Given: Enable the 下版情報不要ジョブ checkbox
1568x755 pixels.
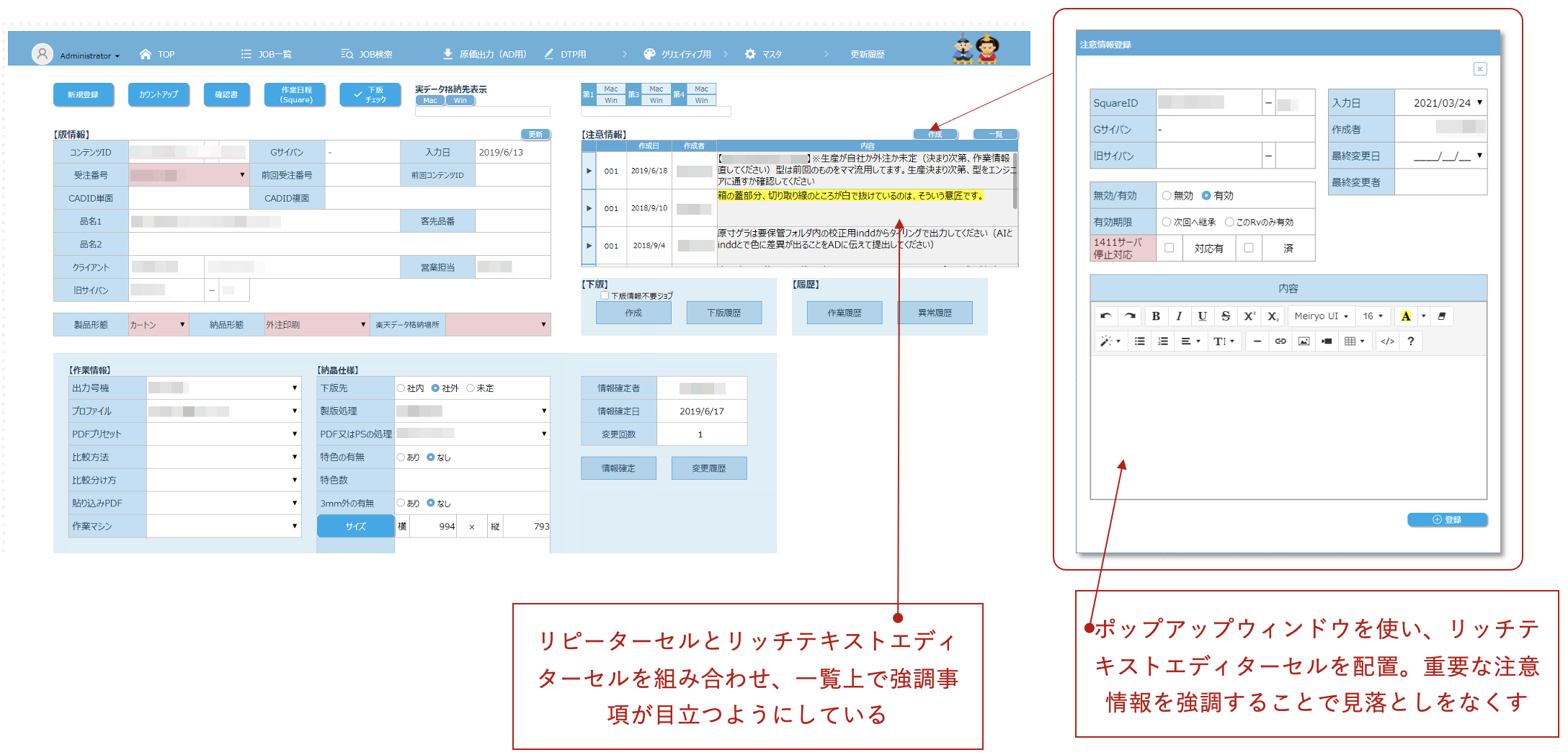Looking at the screenshot, I should (605, 295).
